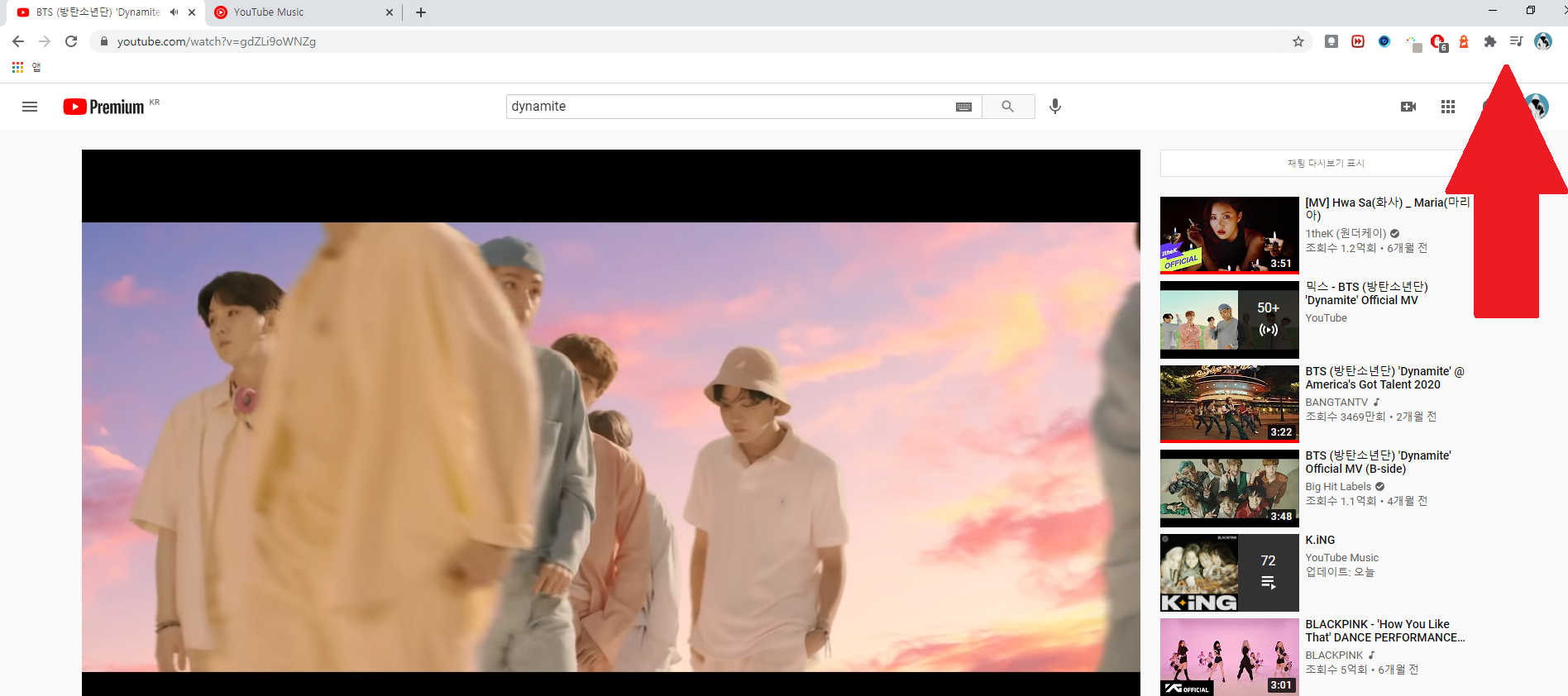
Task: Open Chrome media controls playlist icon
Action: (x=1516, y=41)
